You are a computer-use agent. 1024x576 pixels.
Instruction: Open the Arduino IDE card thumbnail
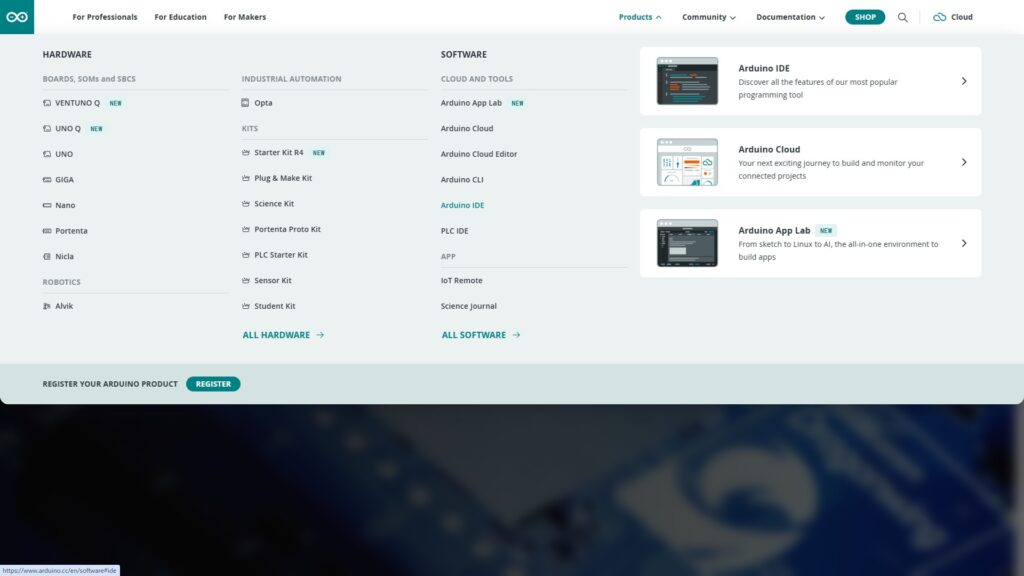(687, 81)
